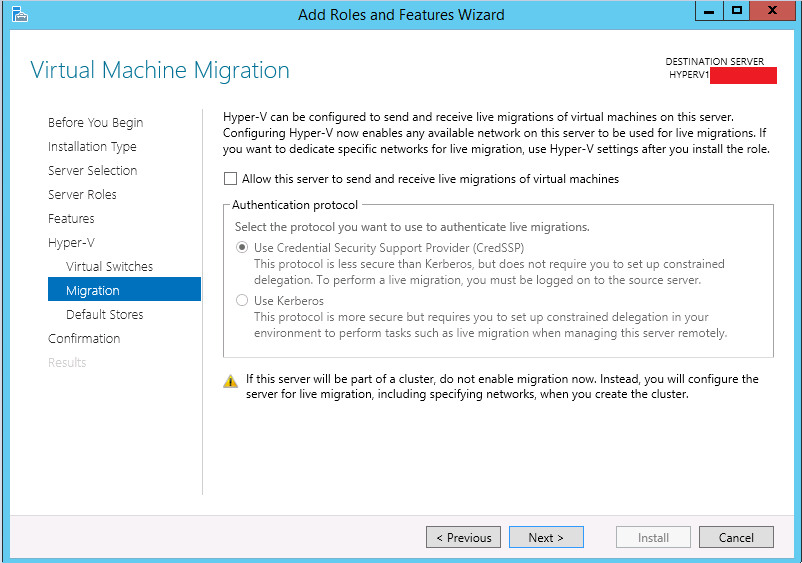Go to the Before You Begin step
802x563 pixels.
click(96, 123)
